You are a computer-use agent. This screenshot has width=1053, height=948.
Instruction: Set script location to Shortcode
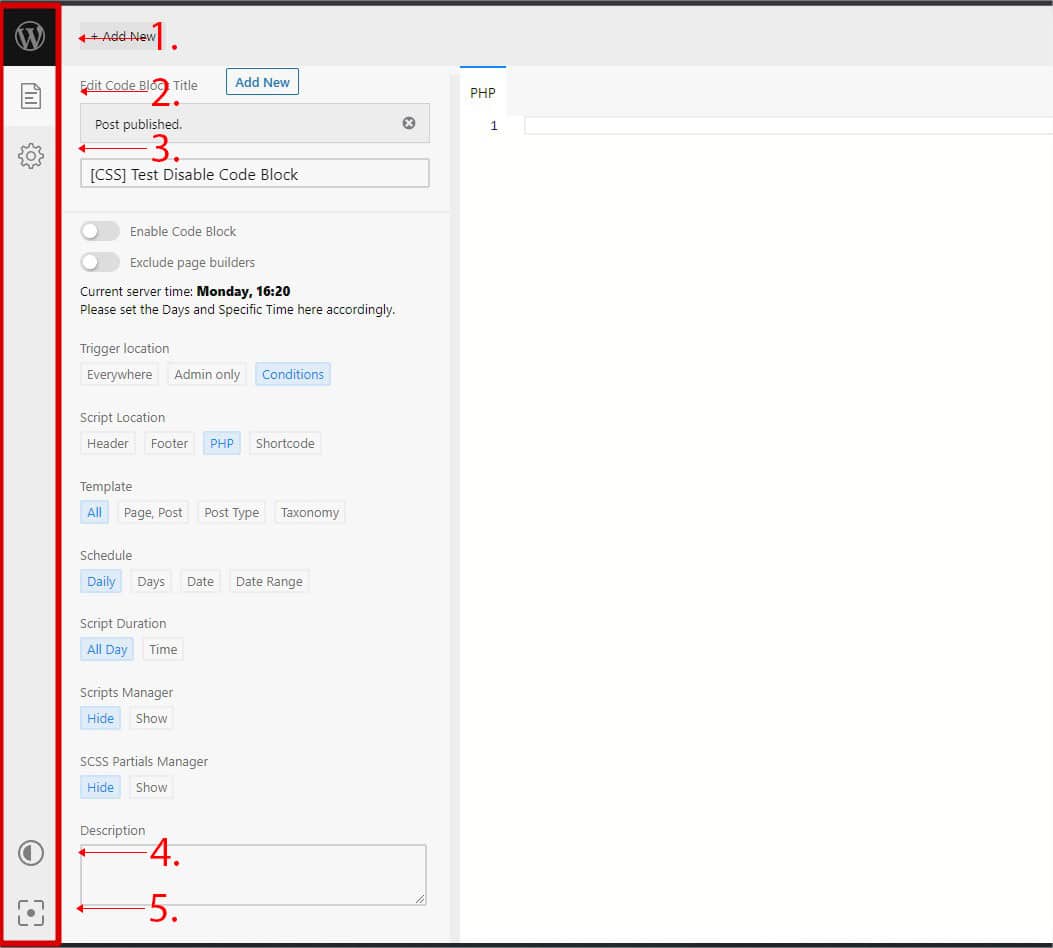(285, 443)
